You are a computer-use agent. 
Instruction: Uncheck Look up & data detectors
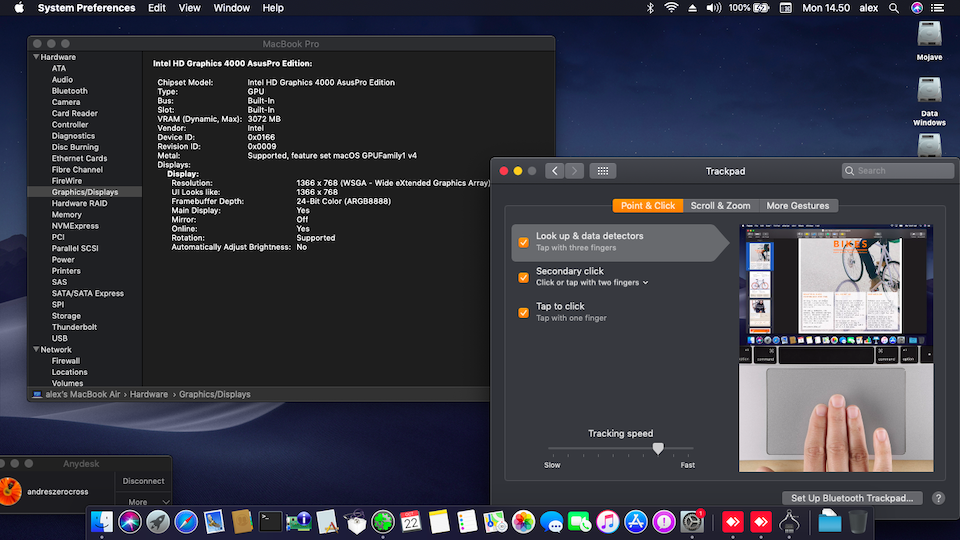(523, 242)
